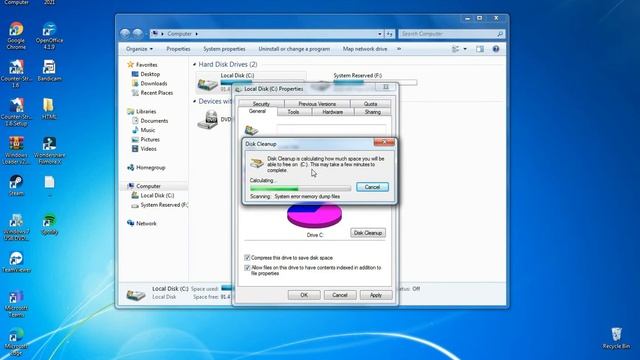Click the drive label text field

click(331, 130)
